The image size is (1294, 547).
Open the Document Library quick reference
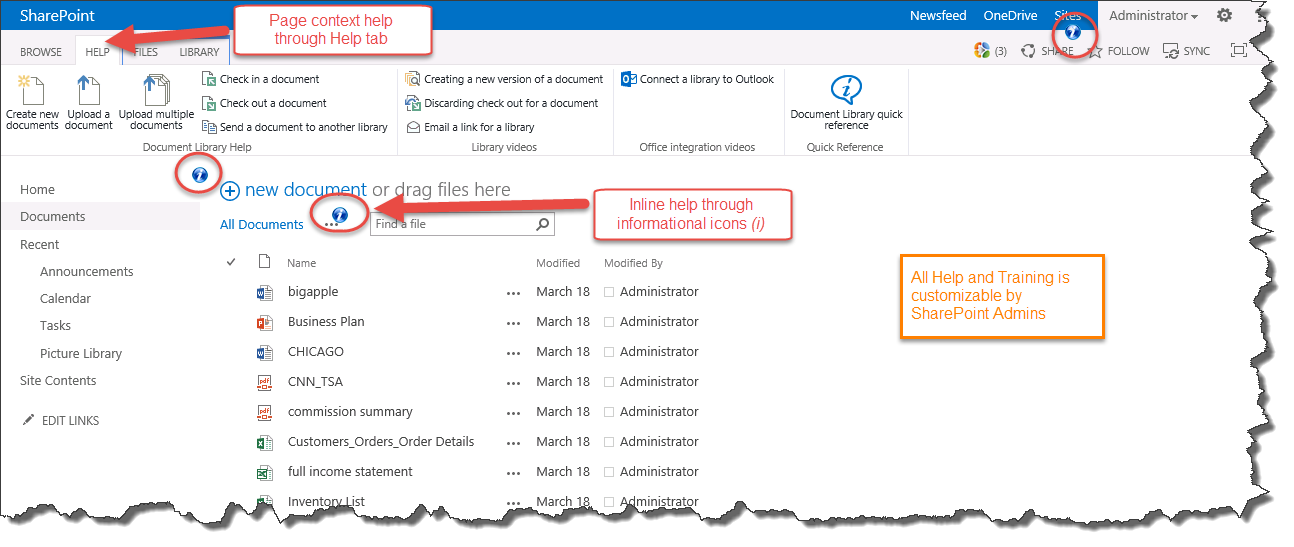[846, 102]
